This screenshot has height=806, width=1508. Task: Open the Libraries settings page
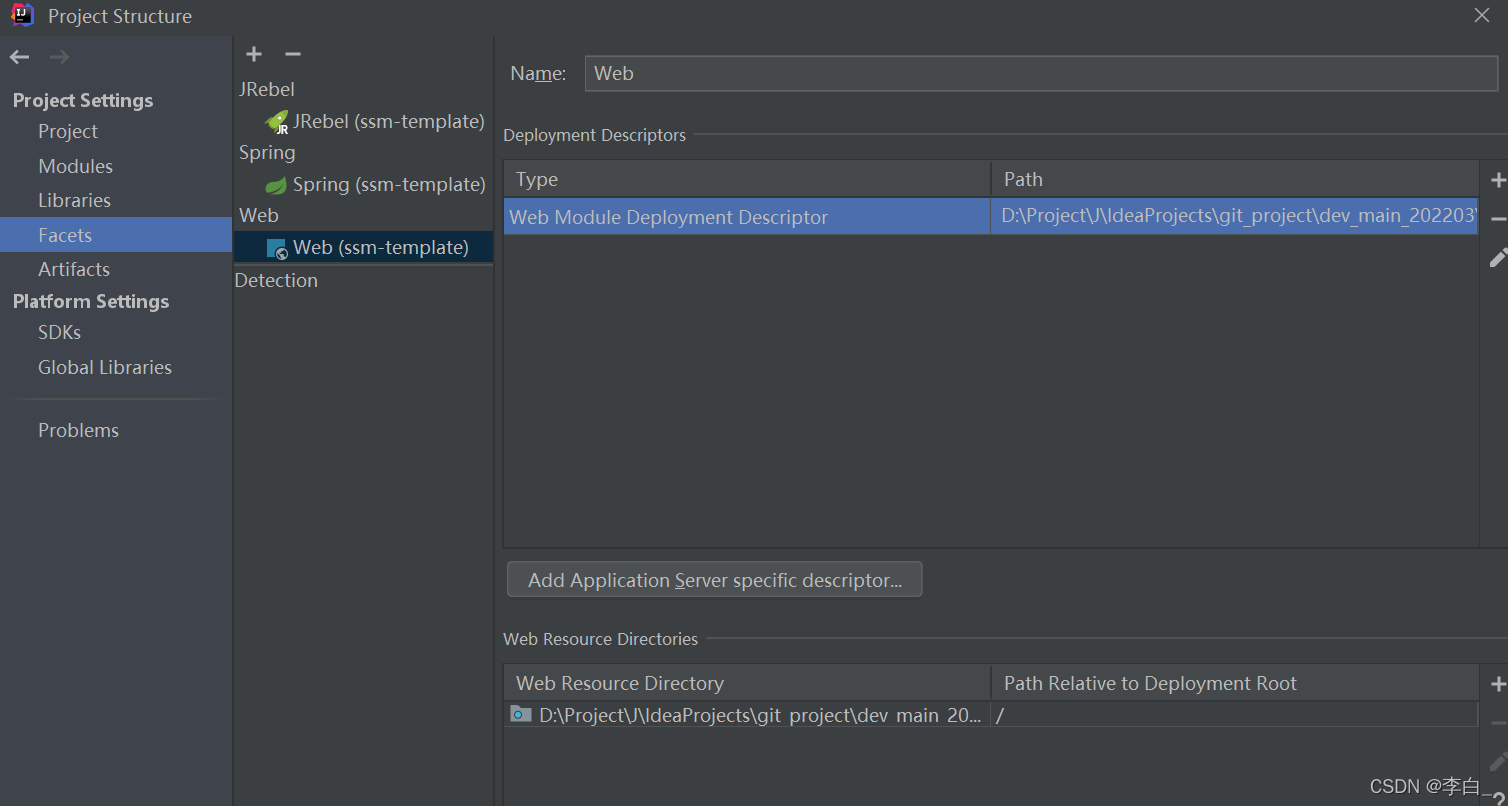coord(74,200)
